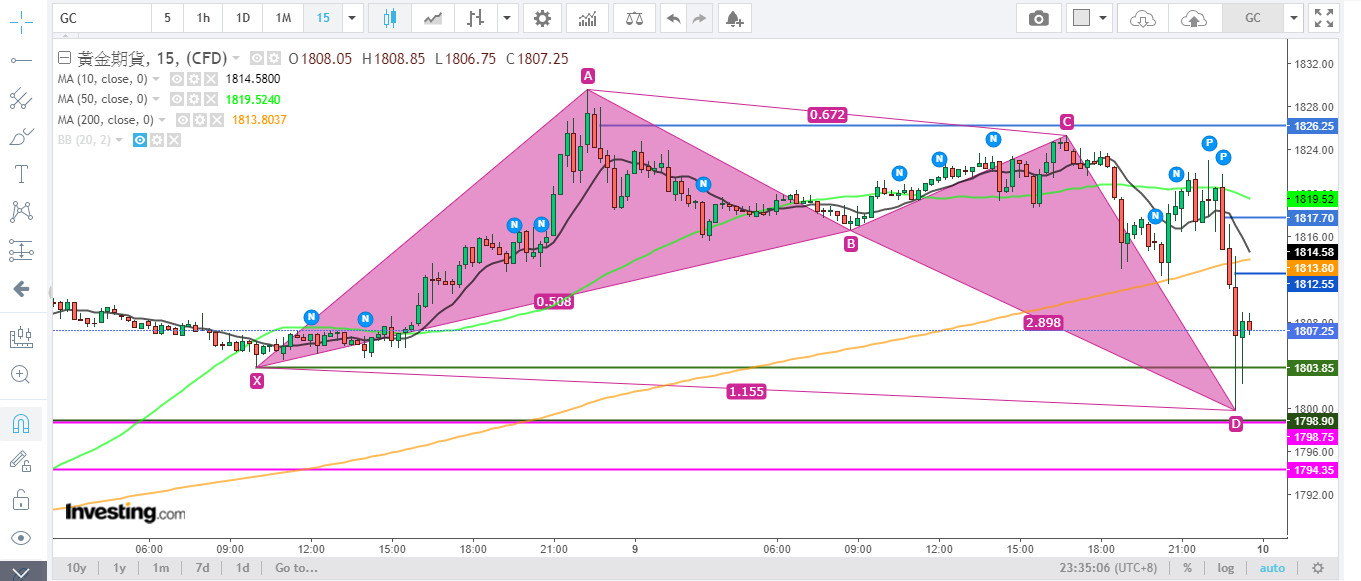Click the left back arrow in sidebar
Screen dimensions: 1361x581
20,289
